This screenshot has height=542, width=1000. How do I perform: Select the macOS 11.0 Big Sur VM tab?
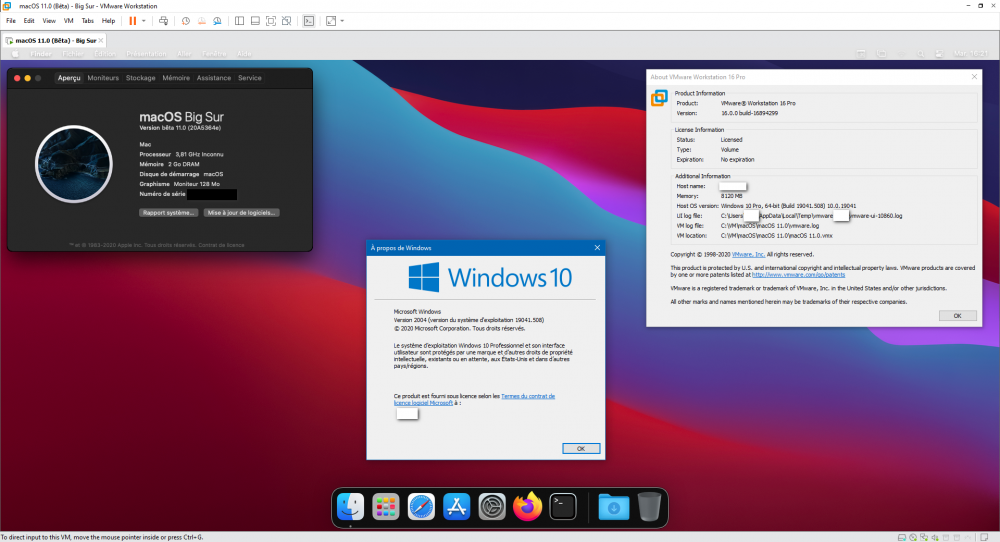(x=55, y=40)
